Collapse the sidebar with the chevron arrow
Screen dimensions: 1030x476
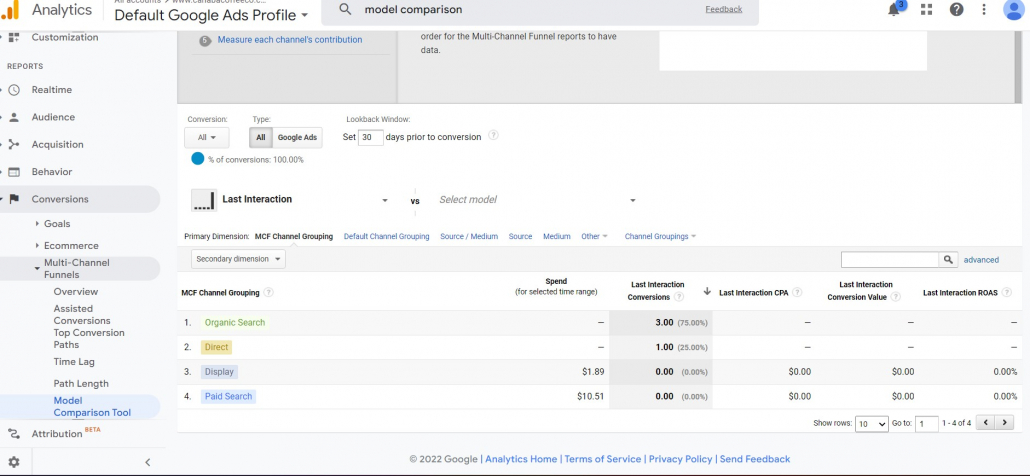tap(148, 462)
